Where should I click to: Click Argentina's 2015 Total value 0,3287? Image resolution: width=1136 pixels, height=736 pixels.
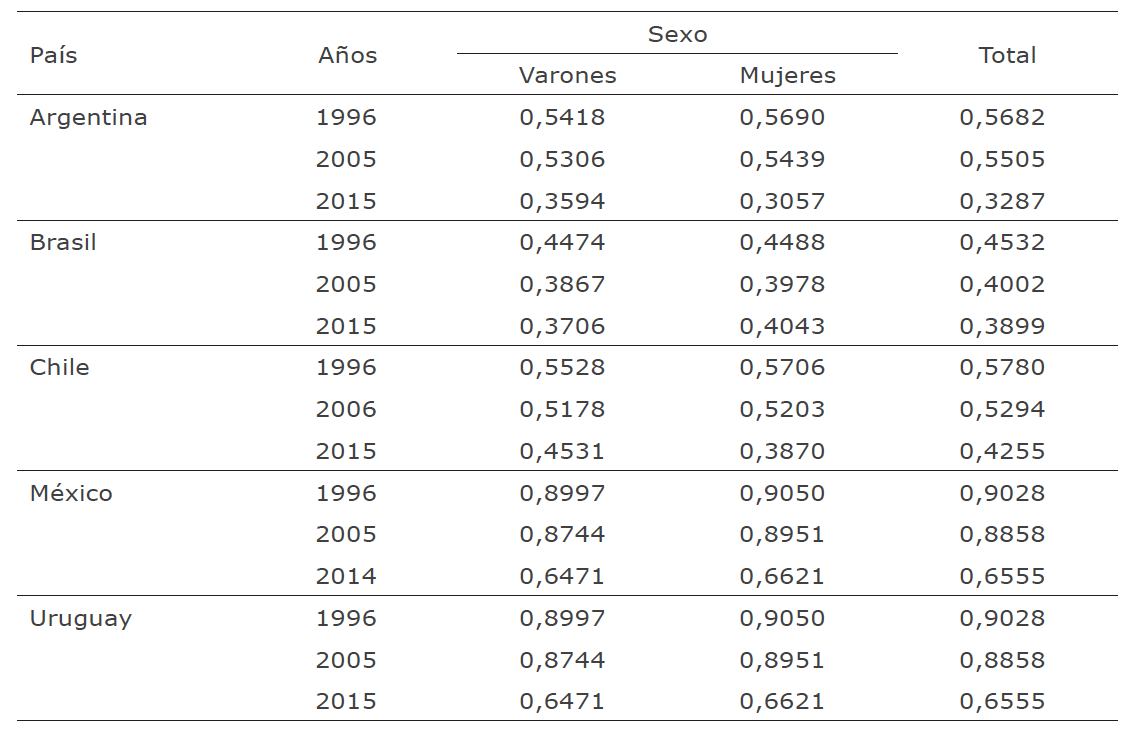[x=1002, y=201]
